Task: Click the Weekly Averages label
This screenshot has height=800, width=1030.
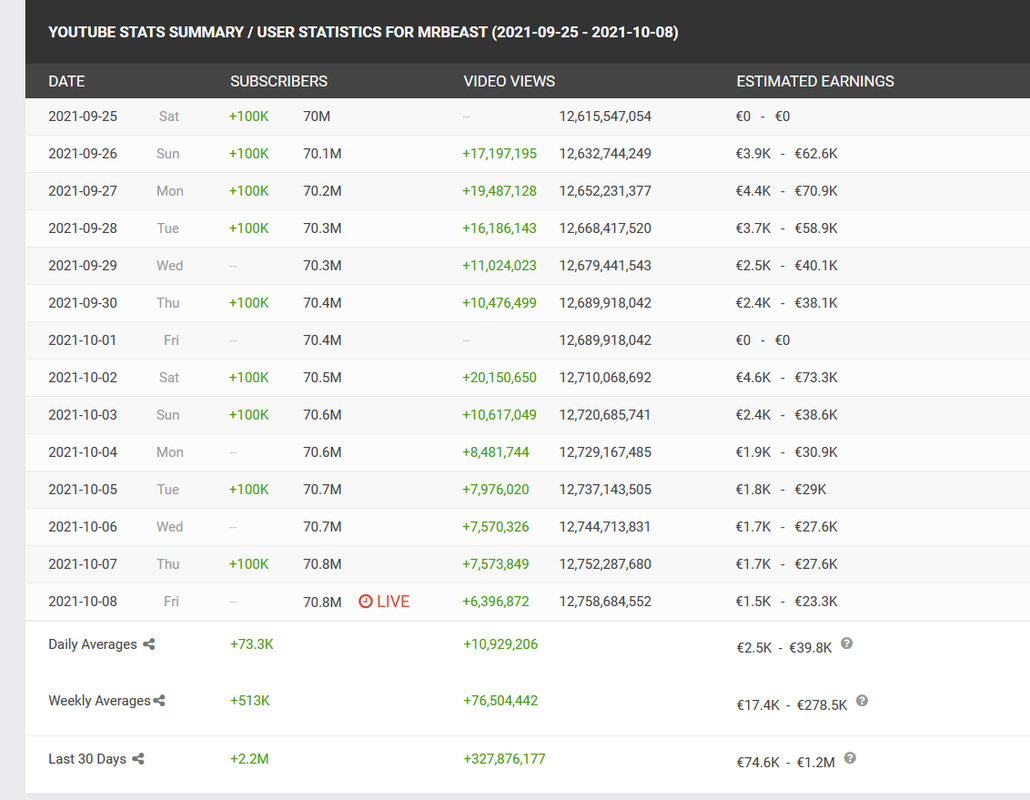Action: point(99,701)
